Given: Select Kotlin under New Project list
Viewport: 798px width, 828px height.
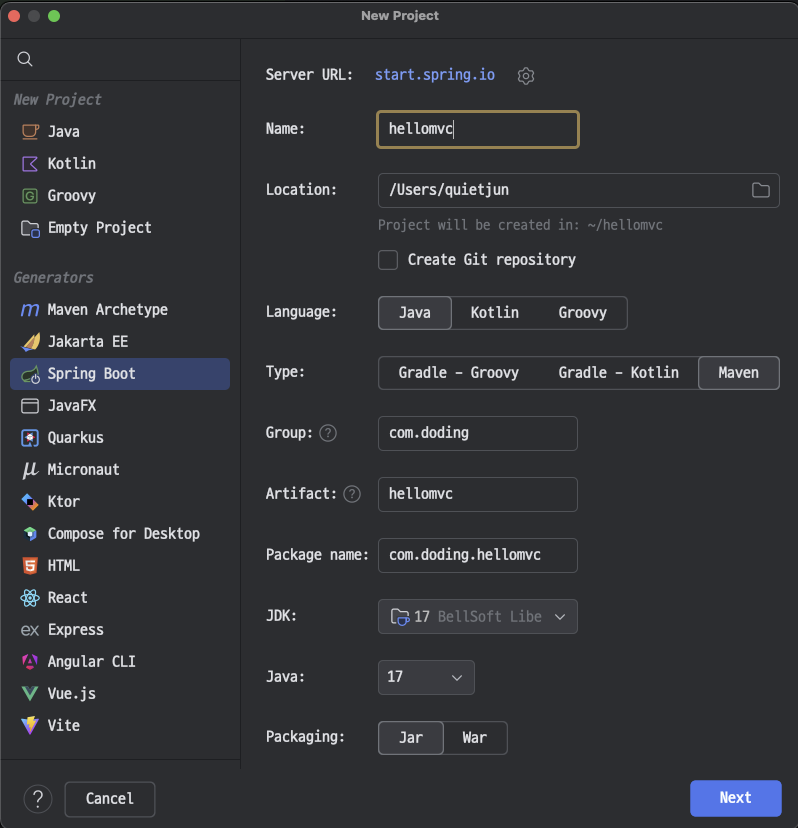Looking at the screenshot, I should point(120,164).
